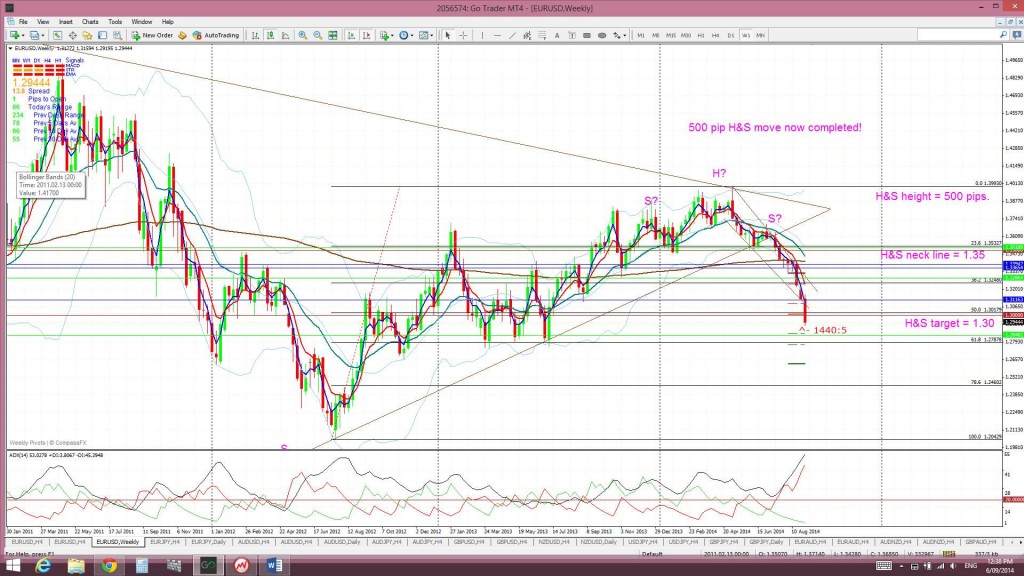Draw a Fibonacci retracement
1024x576 pixels.
pyautogui.click(x=542, y=36)
